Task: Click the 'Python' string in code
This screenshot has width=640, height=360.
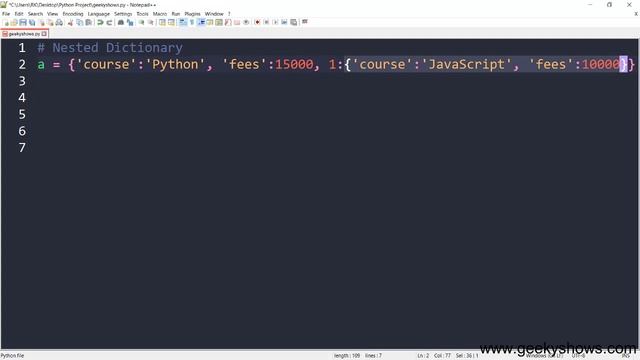Action: pyautogui.click(x=175, y=64)
